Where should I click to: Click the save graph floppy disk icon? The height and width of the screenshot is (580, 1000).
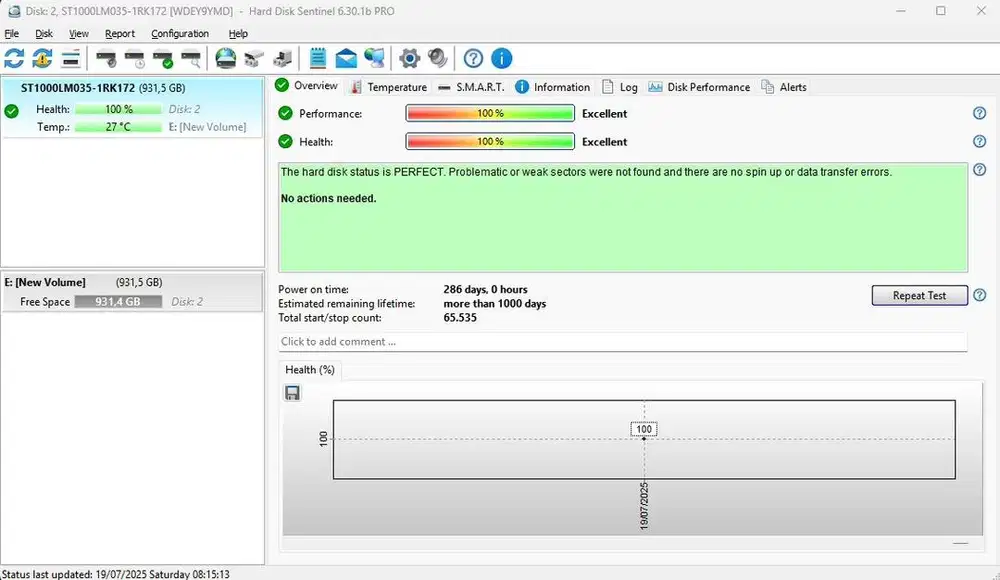click(292, 393)
